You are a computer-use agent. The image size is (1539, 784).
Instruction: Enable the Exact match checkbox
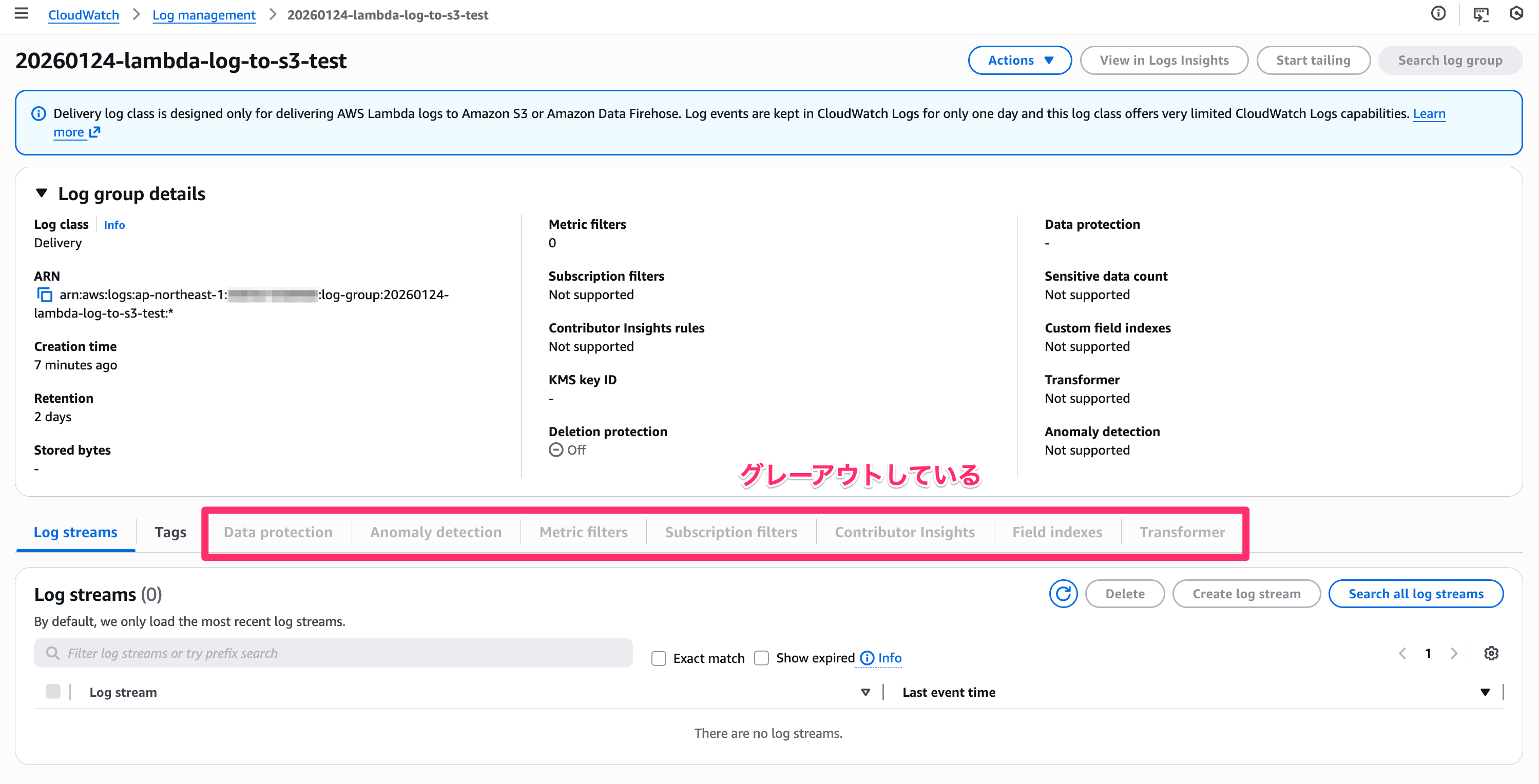tap(659, 658)
